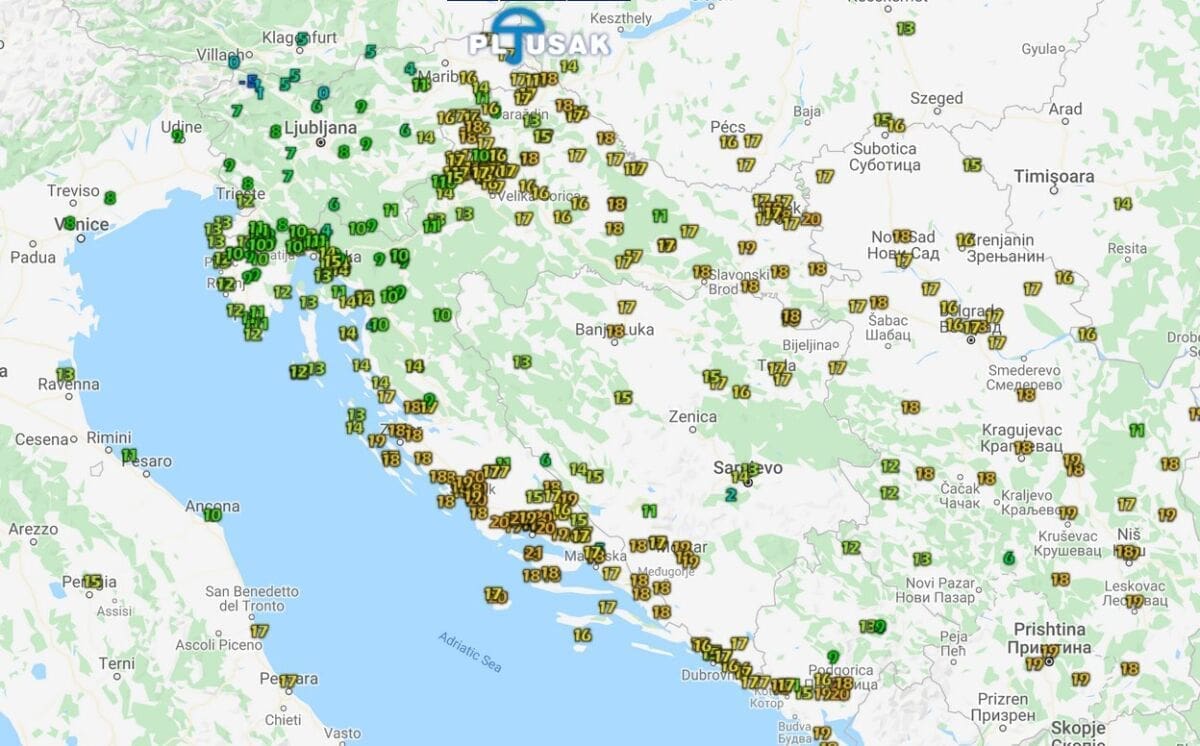Click the Adriatic Sea label
This screenshot has width=1200, height=746.
(x=470, y=652)
